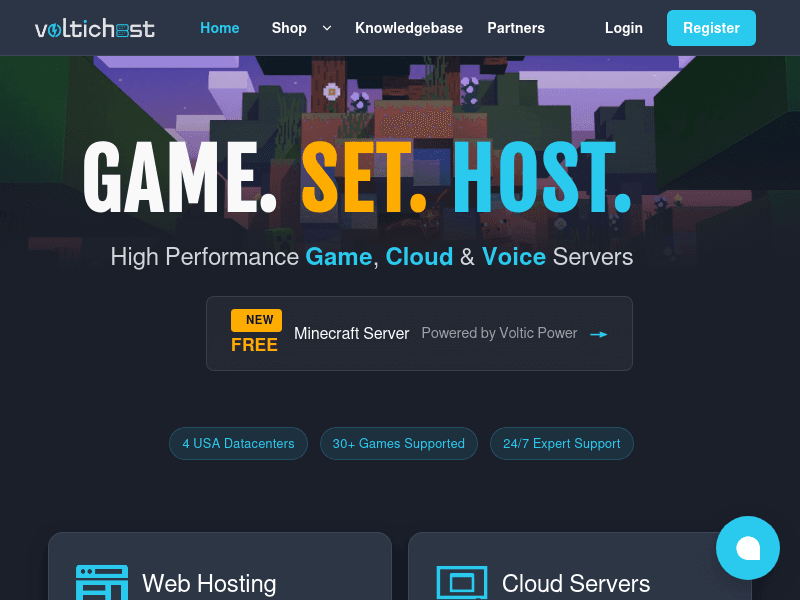Select the Cloud Servers monitor icon
800x600 pixels.
pyautogui.click(x=461, y=582)
